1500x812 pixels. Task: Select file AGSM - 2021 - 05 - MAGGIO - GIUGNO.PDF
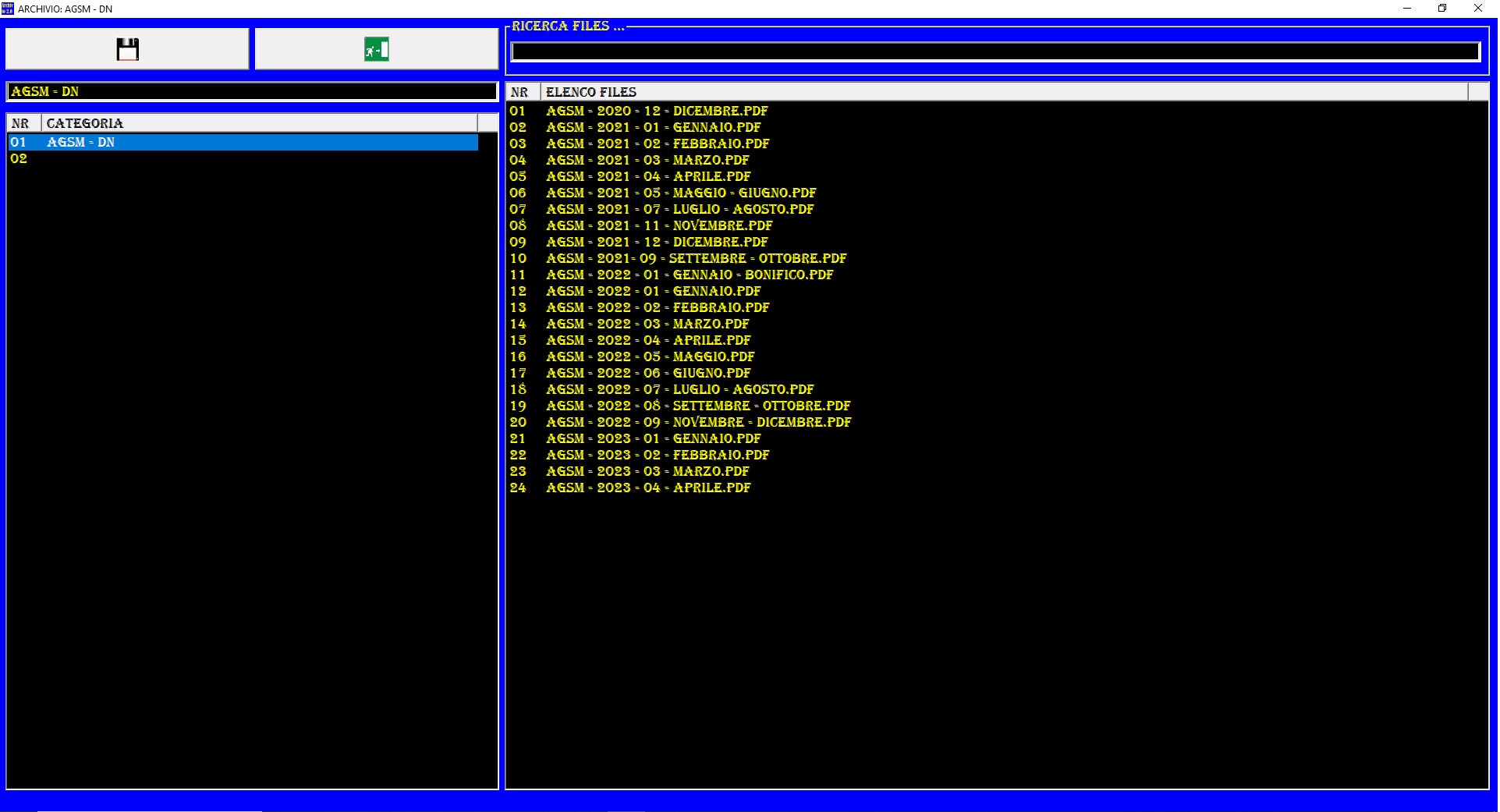pos(681,193)
